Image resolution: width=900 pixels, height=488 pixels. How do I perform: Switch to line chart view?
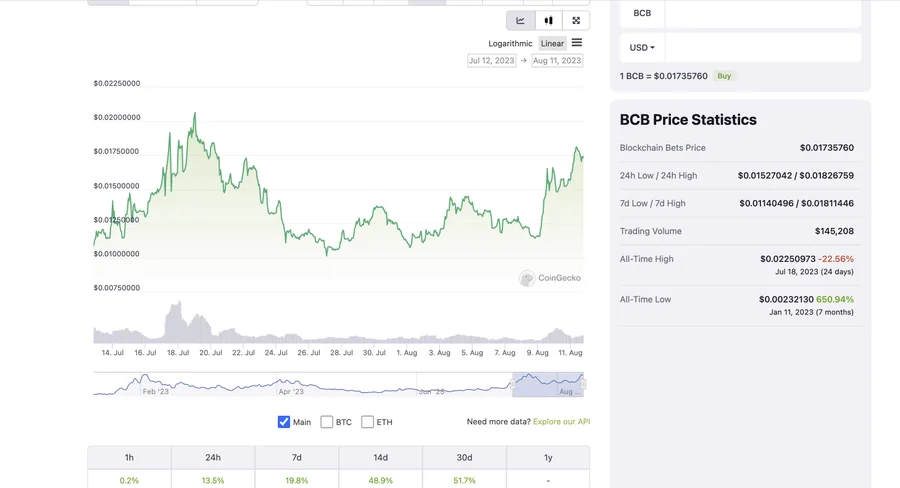coord(520,20)
